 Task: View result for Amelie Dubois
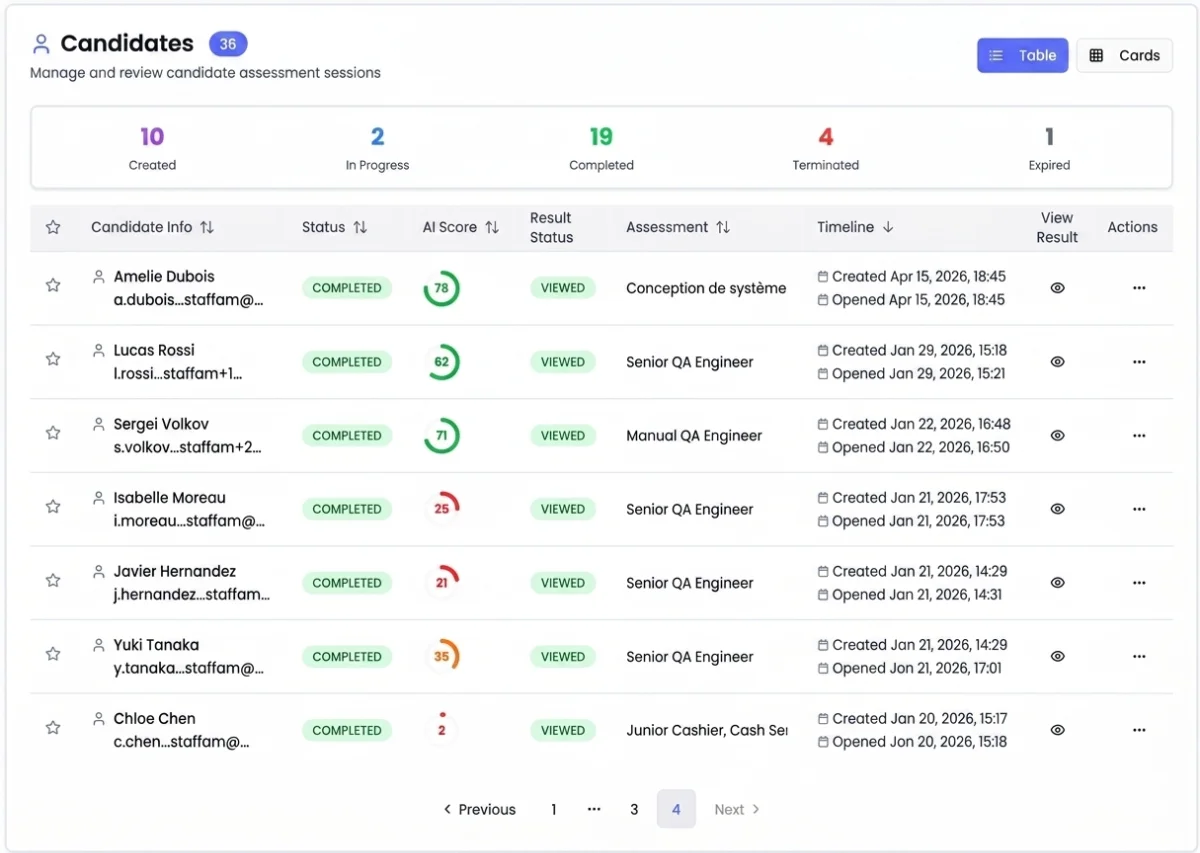[x=1057, y=288]
